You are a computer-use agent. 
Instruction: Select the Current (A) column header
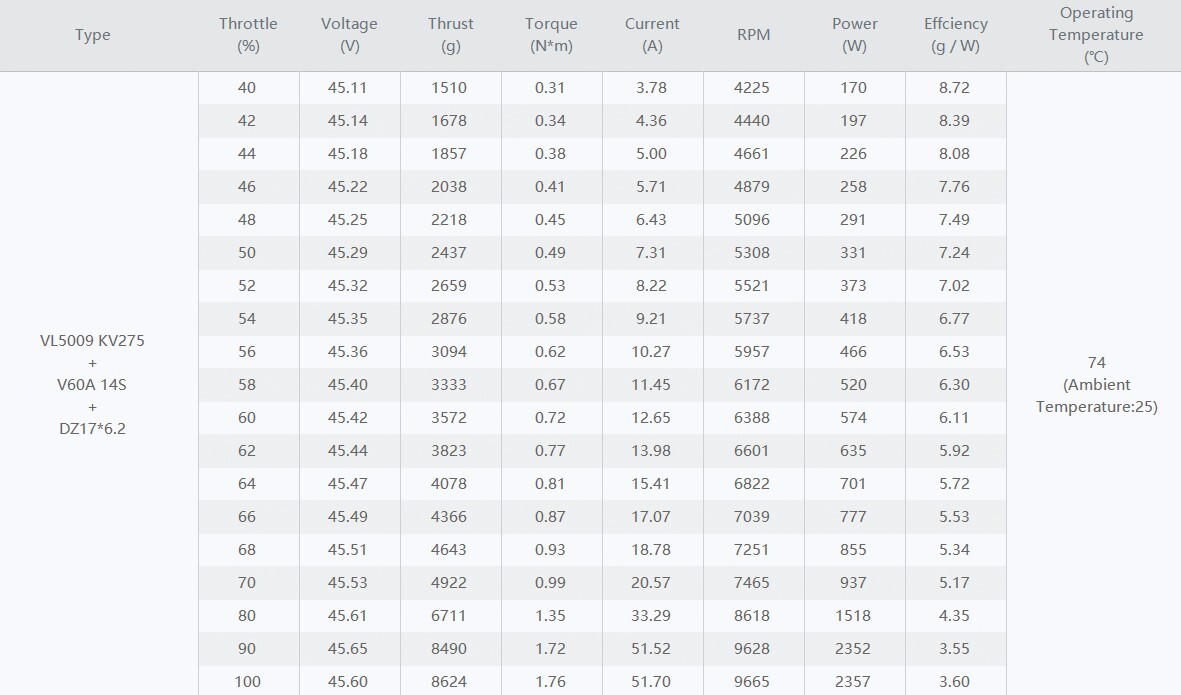pos(652,35)
